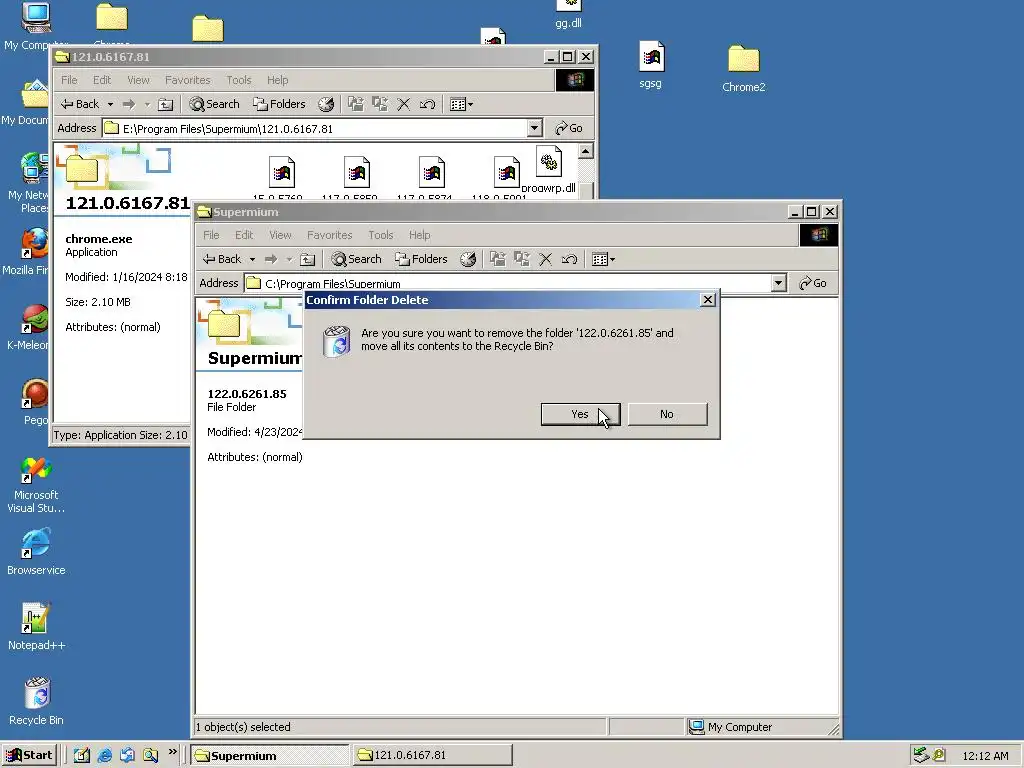This screenshot has width=1024, height=768.
Task: Open File menu in 121.0.6167.81 window
Action: click(x=69, y=80)
